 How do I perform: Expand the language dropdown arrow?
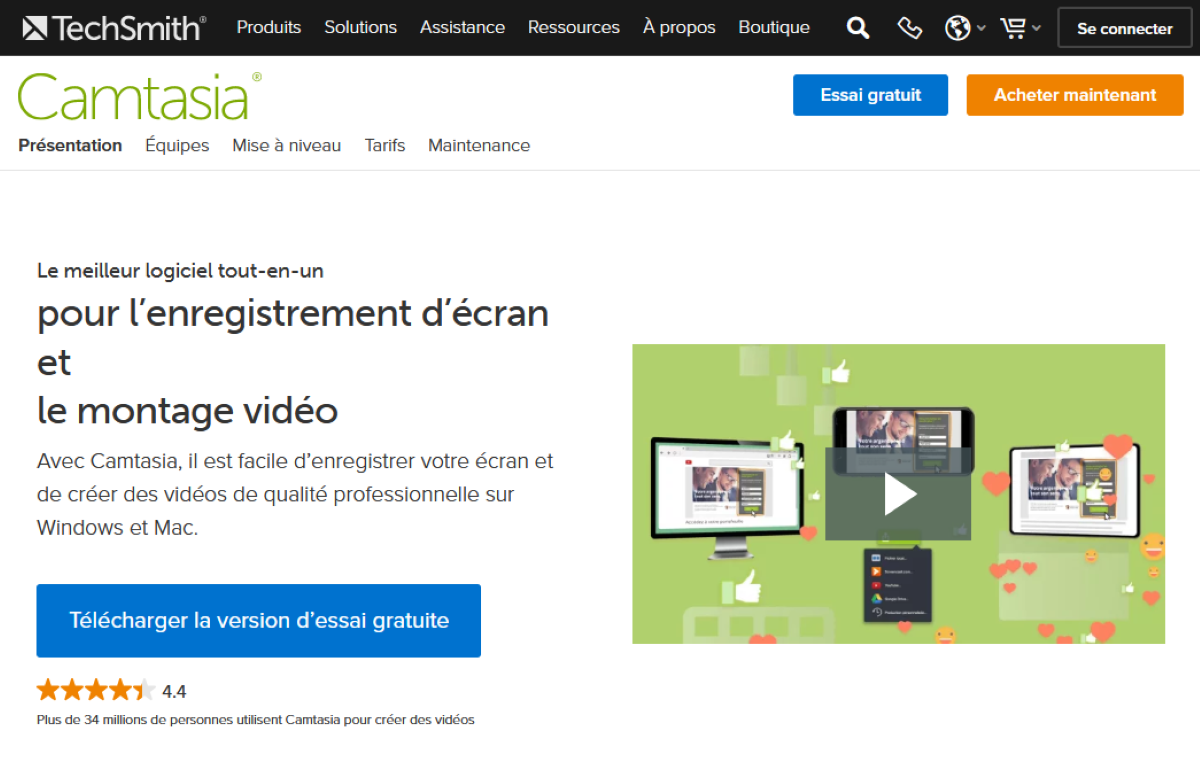pyautogui.click(x=981, y=29)
